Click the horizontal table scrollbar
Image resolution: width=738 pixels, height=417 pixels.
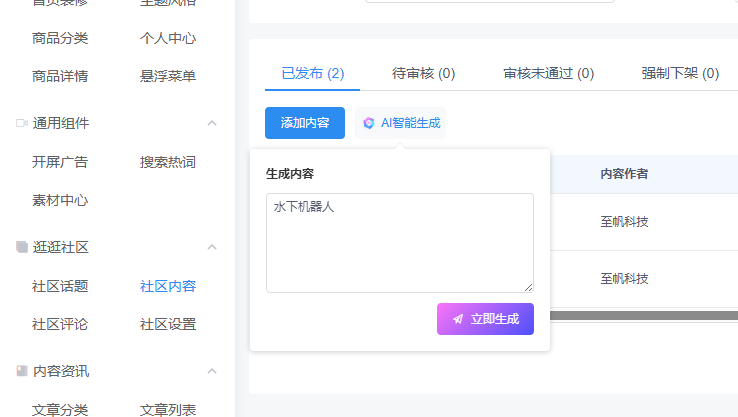[640, 316]
